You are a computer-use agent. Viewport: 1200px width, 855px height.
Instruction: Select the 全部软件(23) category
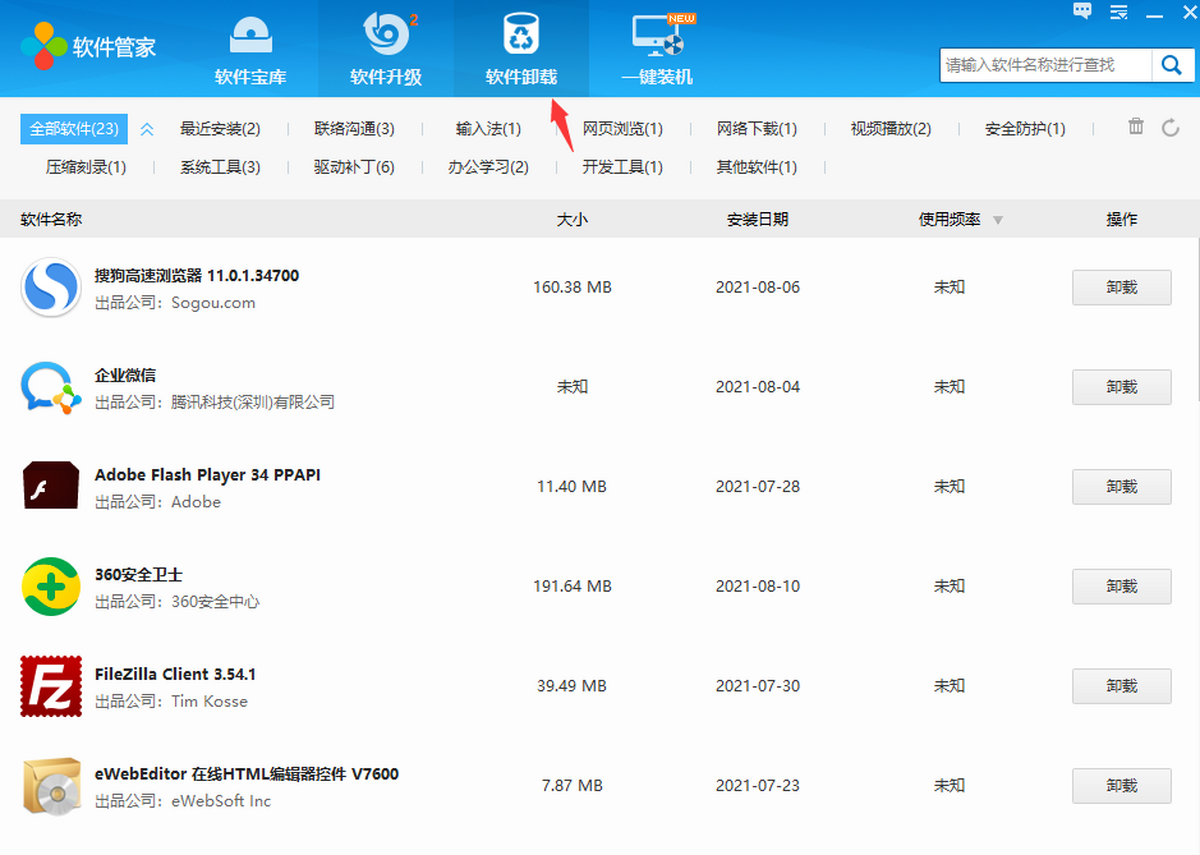pos(74,129)
